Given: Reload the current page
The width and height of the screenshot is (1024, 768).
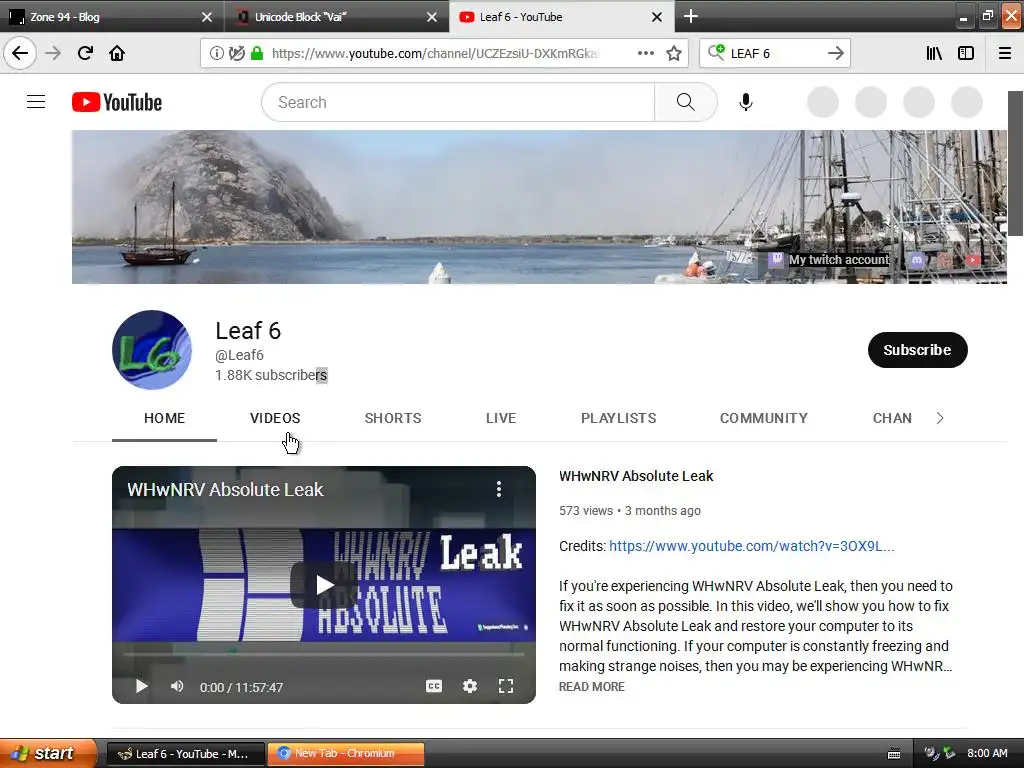Looking at the screenshot, I should (85, 53).
